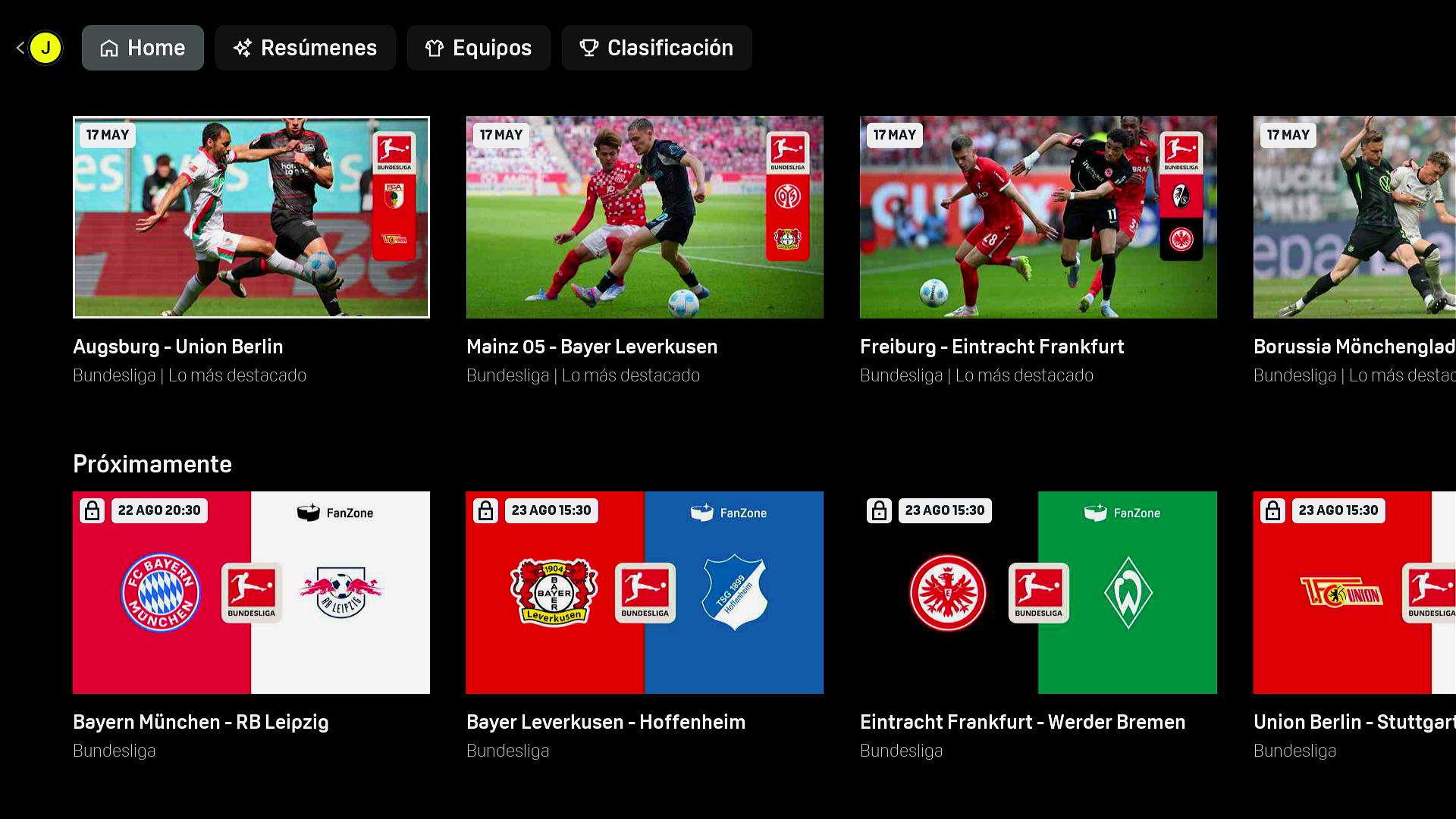Image resolution: width=1456 pixels, height=819 pixels.
Task: Click 23 AGO 15:30 badge on Bayer Leverkusen card
Action: click(551, 510)
